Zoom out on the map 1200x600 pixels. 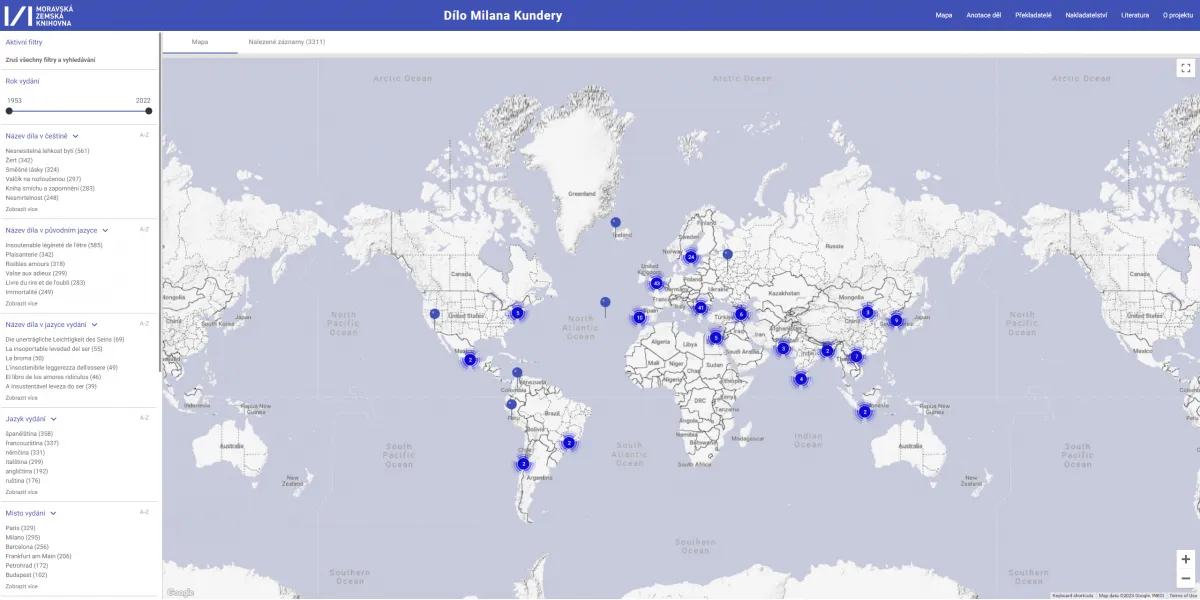click(x=1185, y=578)
